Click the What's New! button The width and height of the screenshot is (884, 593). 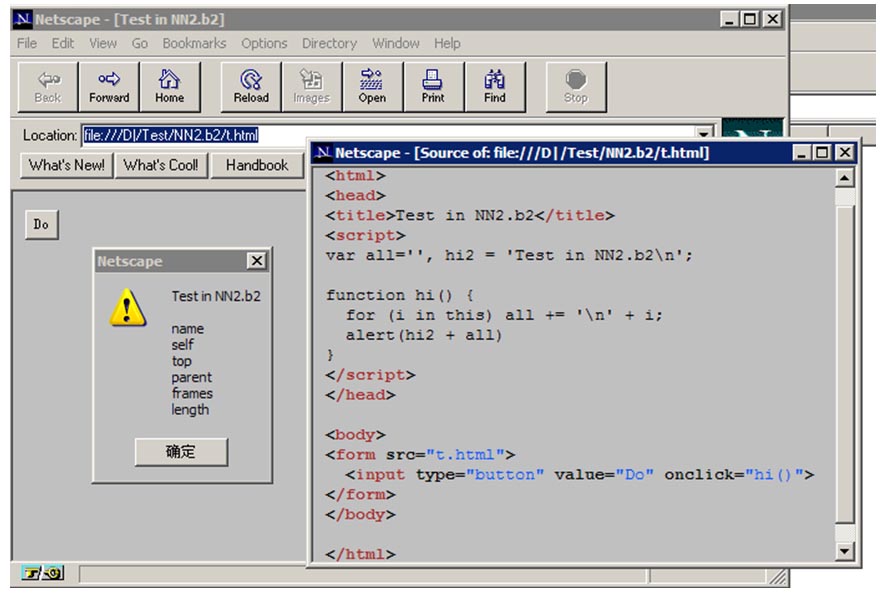[x=67, y=165]
